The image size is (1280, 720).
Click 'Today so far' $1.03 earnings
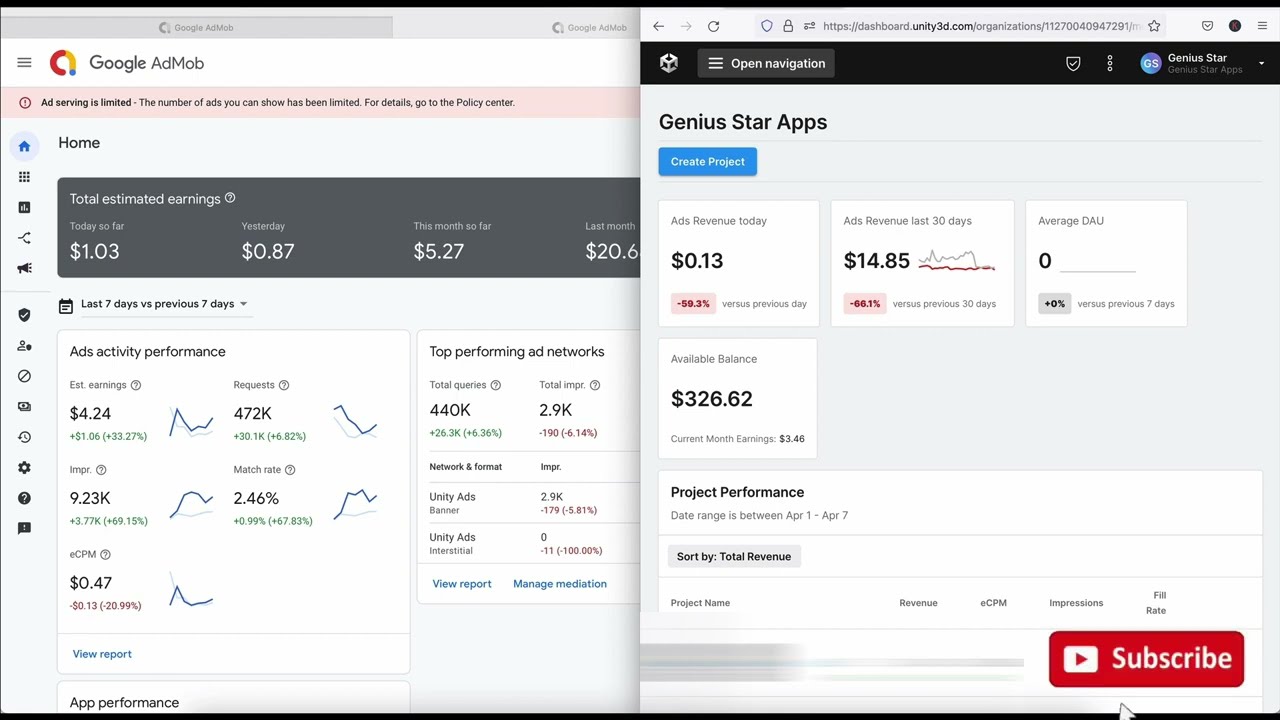95,251
